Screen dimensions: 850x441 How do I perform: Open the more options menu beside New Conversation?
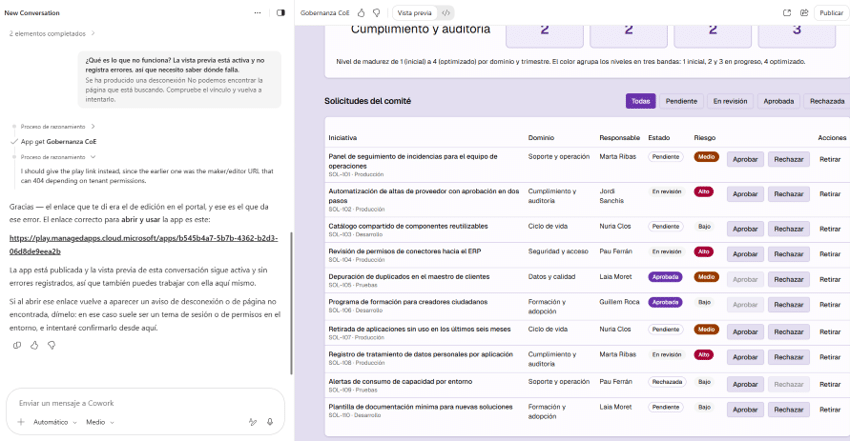click(x=257, y=12)
